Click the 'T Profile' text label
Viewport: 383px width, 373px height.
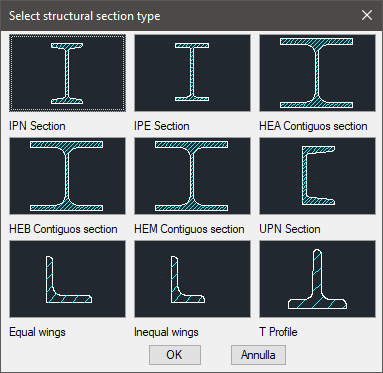click(x=278, y=332)
